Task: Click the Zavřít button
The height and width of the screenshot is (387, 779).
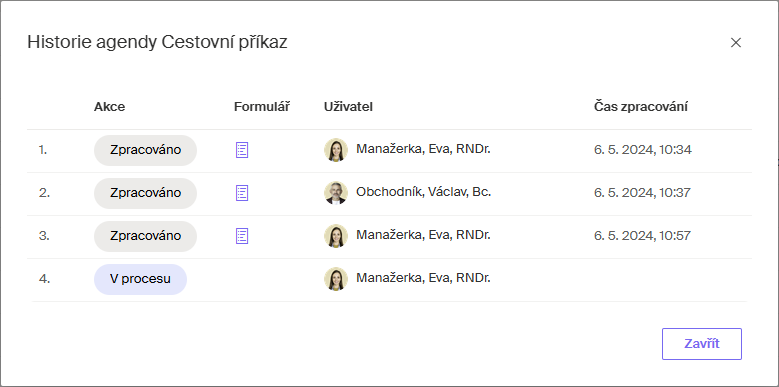Action: [701, 344]
